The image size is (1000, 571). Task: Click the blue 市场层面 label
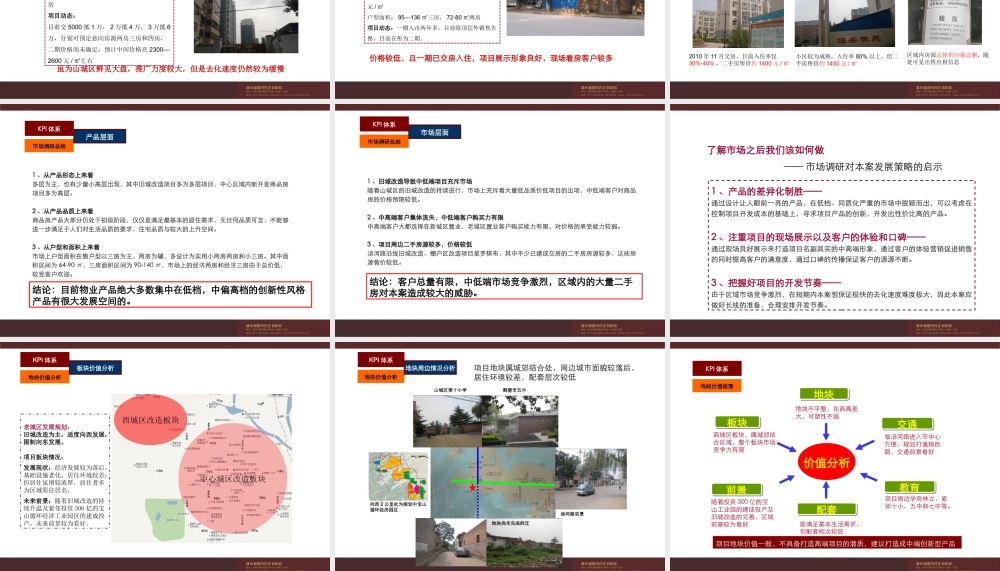[x=434, y=132]
